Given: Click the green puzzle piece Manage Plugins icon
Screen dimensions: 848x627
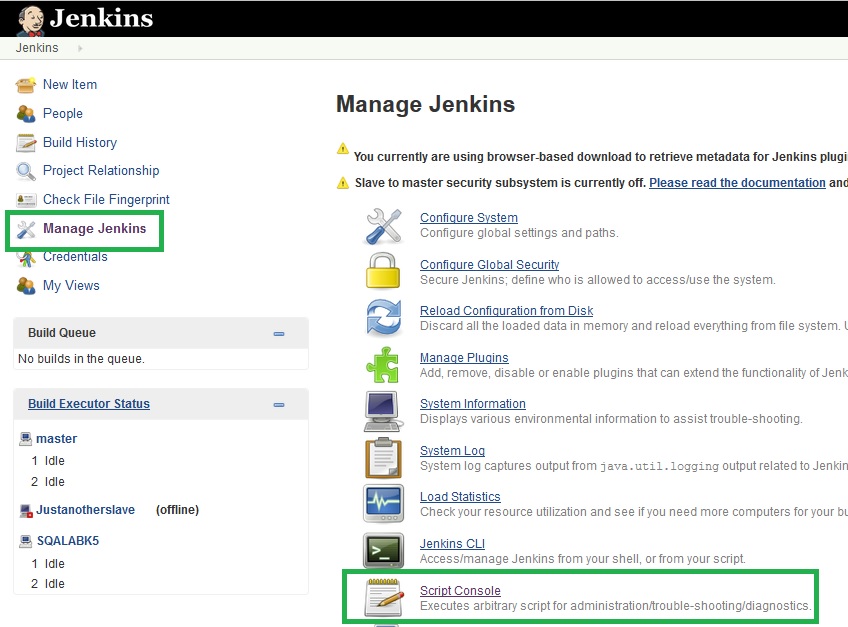Looking at the screenshot, I should [382, 365].
